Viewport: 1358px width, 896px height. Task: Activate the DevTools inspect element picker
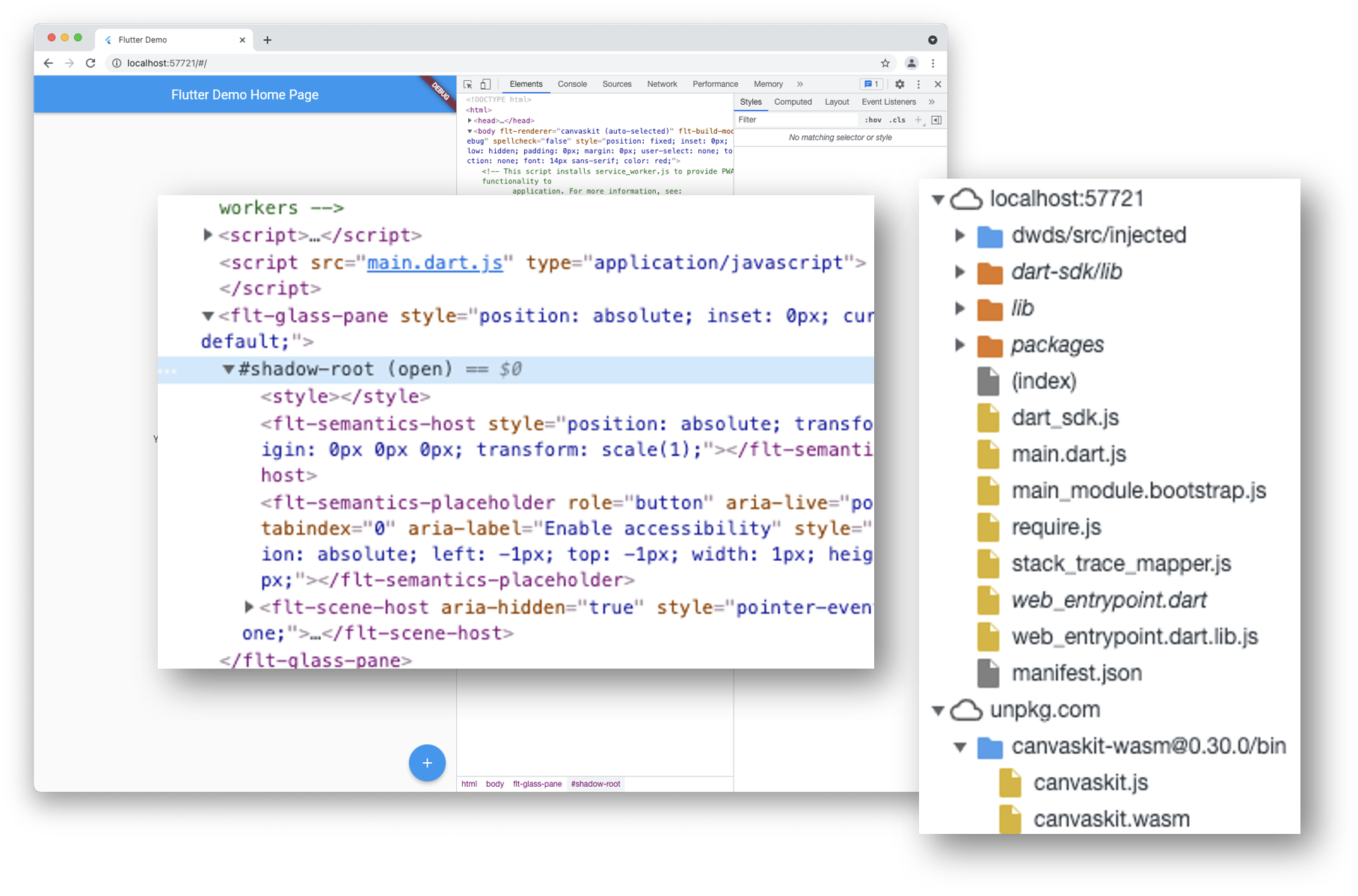click(x=468, y=85)
